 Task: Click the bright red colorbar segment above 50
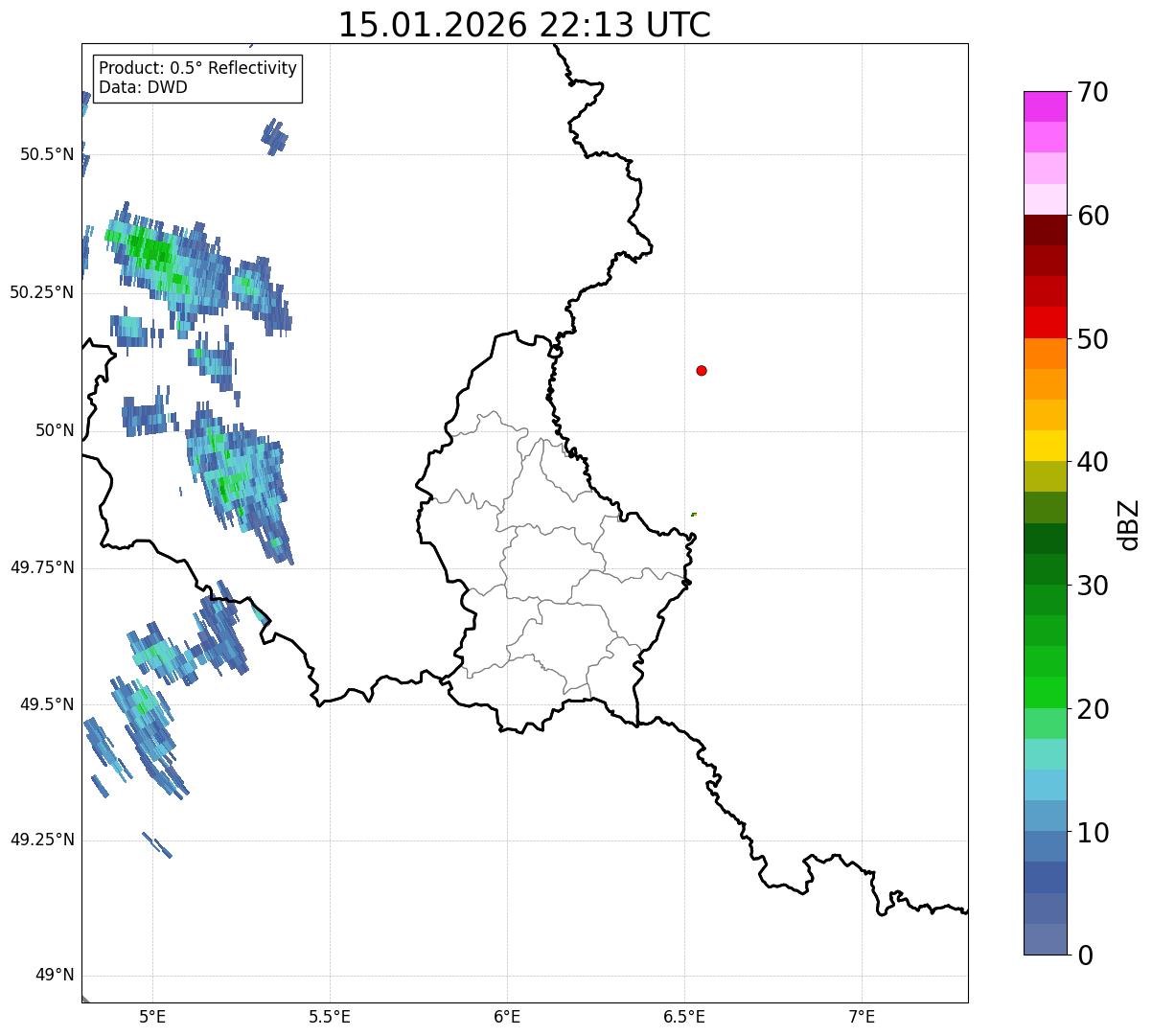(1045, 322)
